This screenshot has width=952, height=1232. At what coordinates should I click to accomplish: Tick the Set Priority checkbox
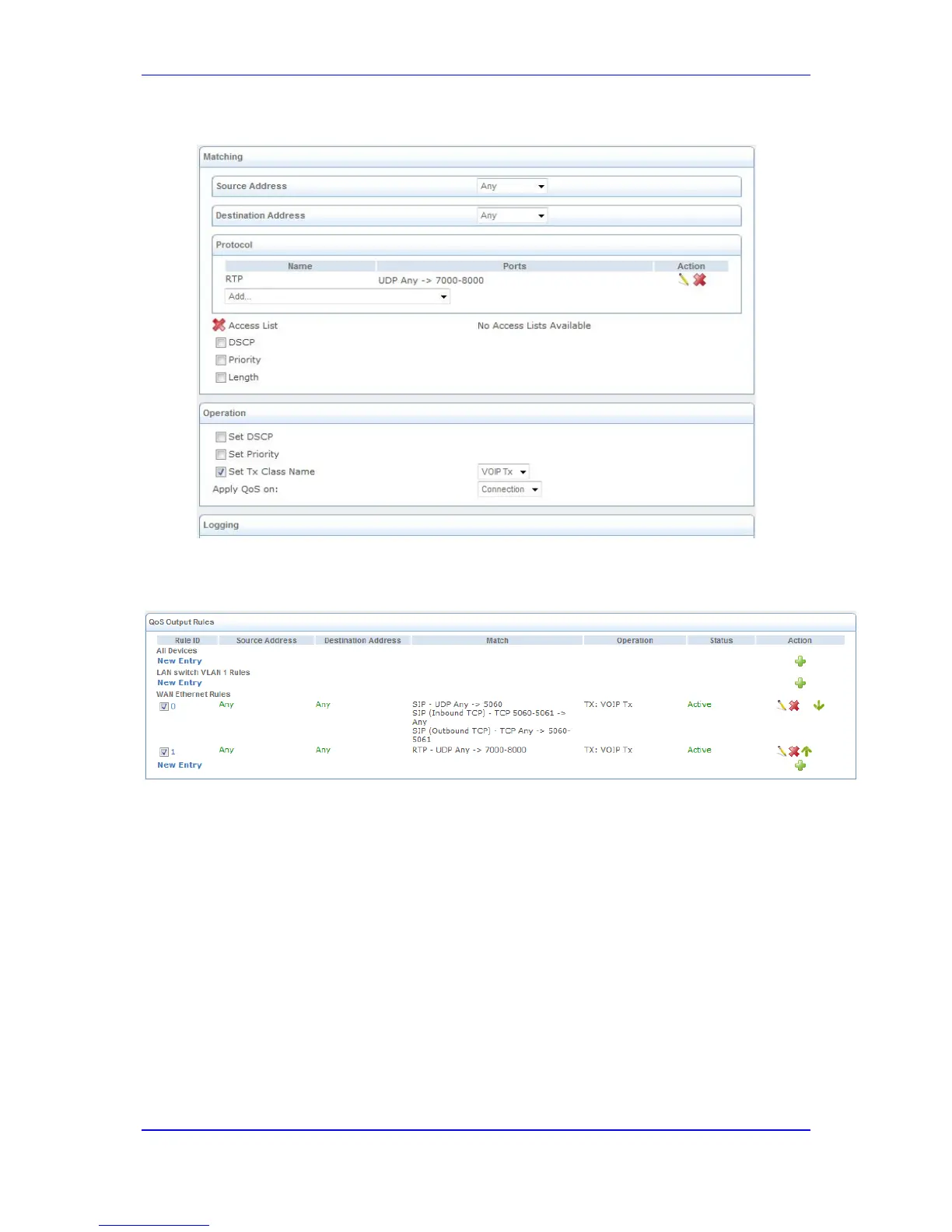point(221,454)
